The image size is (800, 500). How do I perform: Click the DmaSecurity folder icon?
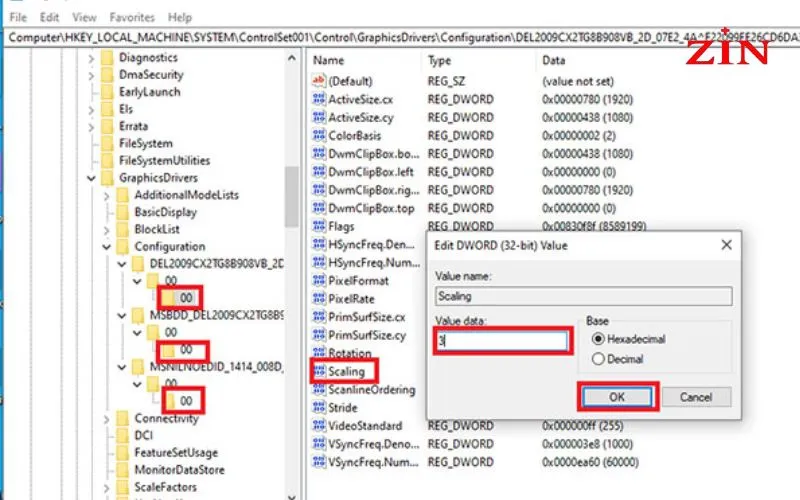tap(107, 75)
